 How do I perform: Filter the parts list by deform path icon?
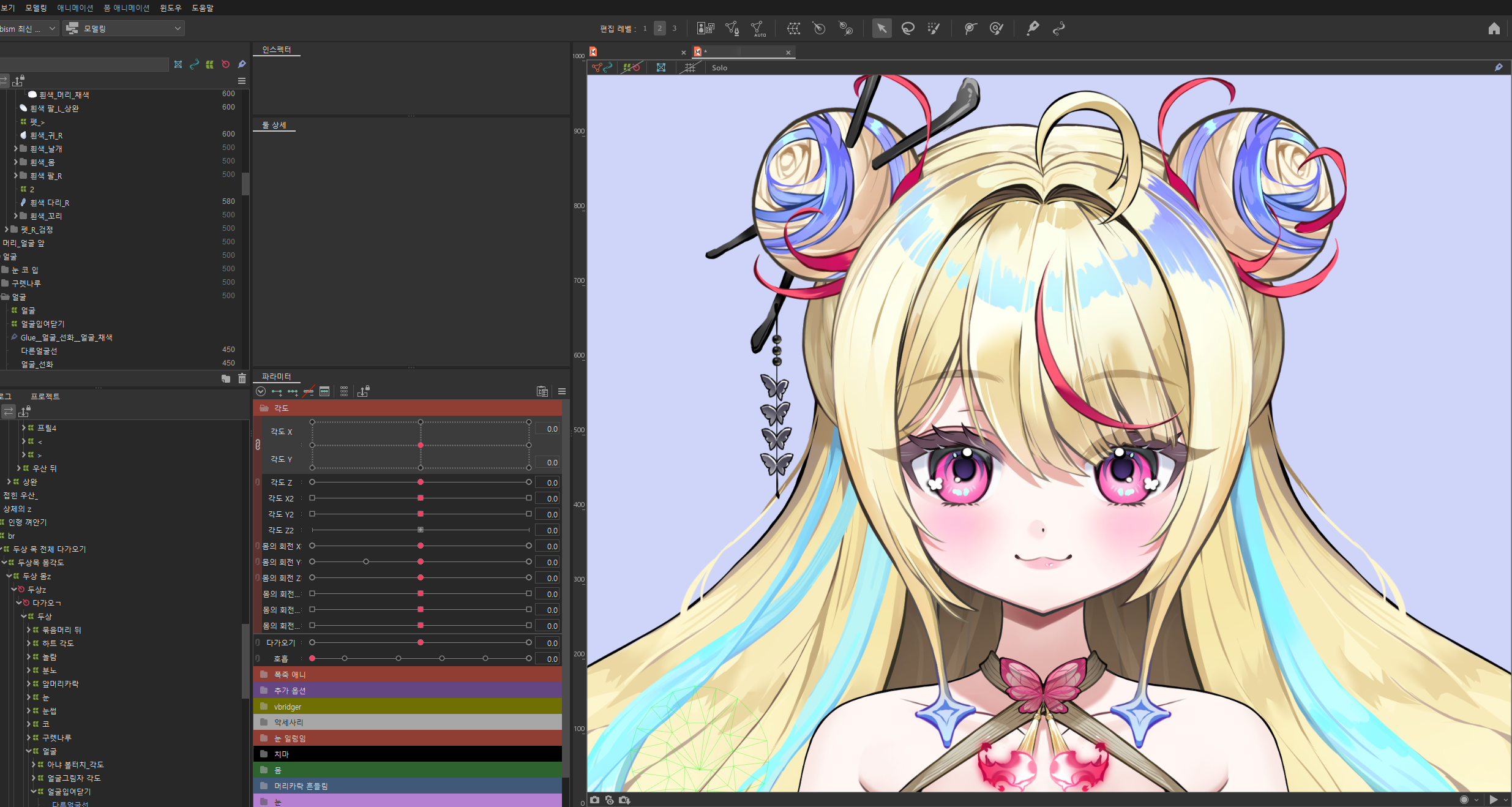click(194, 64)
